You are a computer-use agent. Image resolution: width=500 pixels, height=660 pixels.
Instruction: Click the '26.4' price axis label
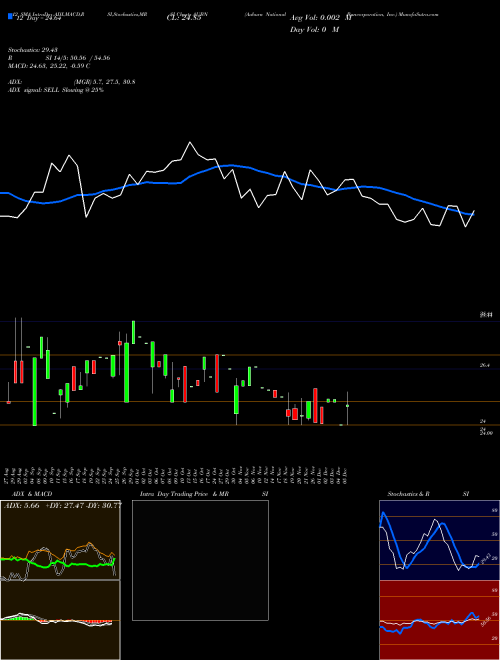[x=484, y=365]
